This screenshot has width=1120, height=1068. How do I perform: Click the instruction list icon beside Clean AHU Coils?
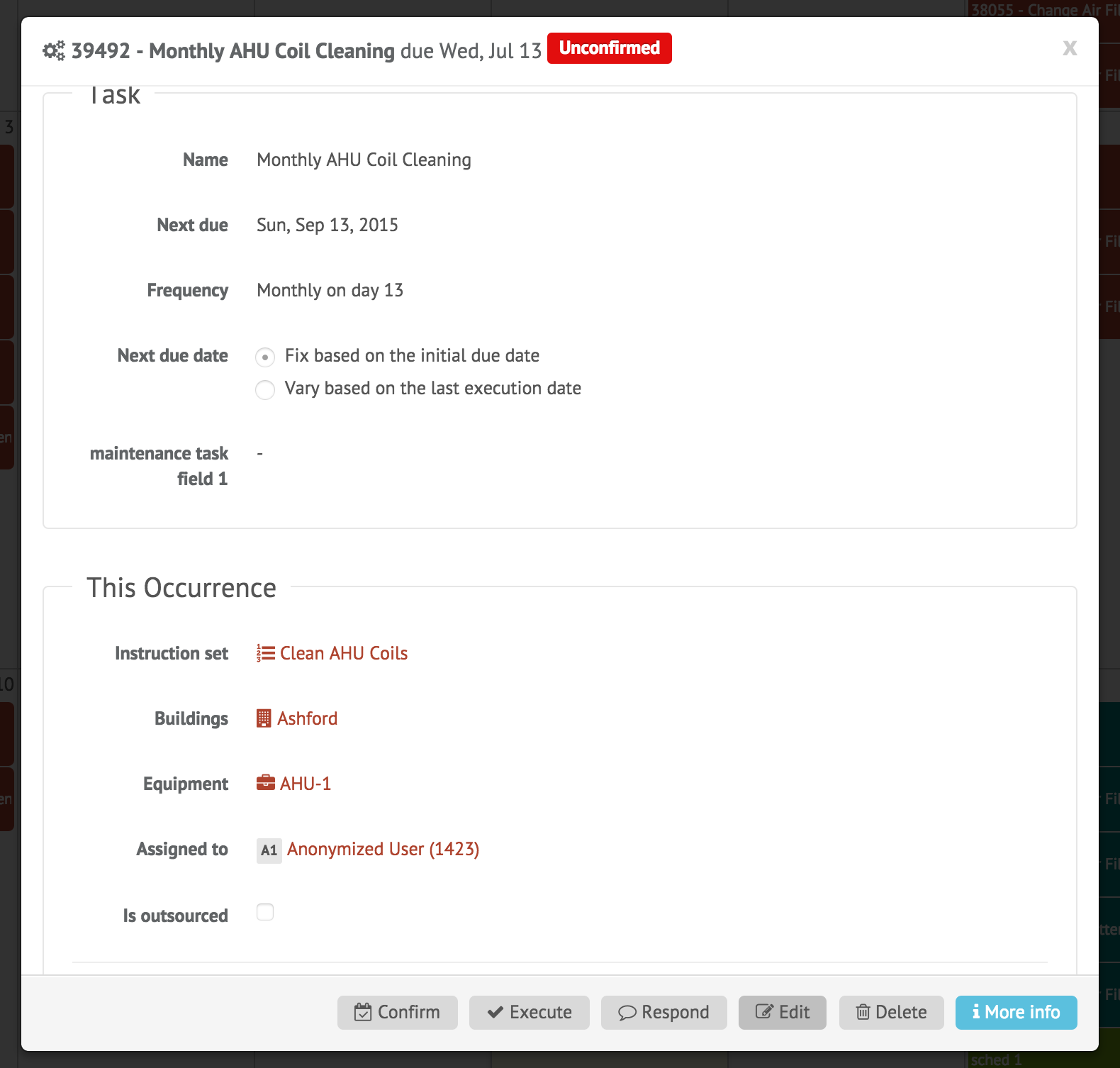coord(266,653)
